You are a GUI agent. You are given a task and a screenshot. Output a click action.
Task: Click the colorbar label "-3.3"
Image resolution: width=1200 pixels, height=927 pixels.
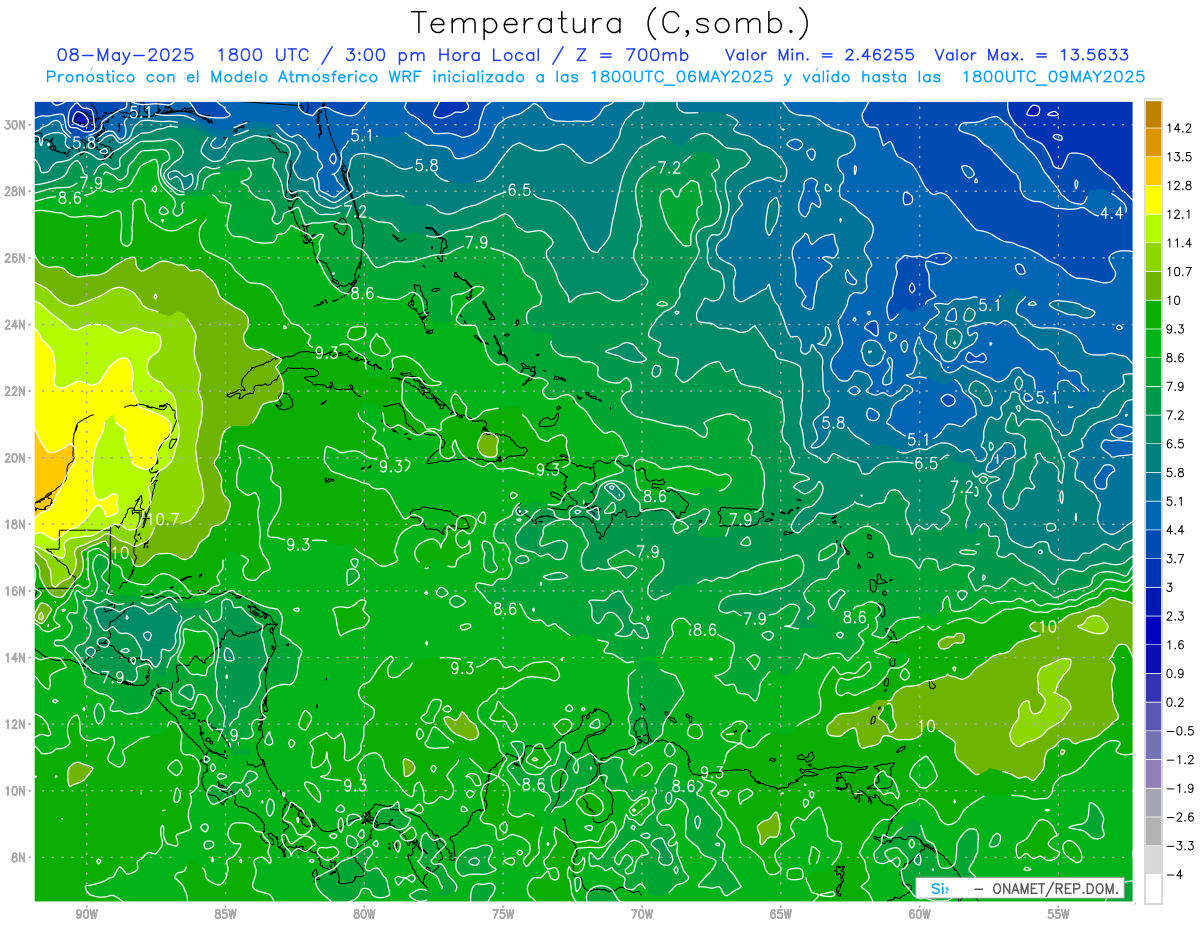click(1180, 846)
